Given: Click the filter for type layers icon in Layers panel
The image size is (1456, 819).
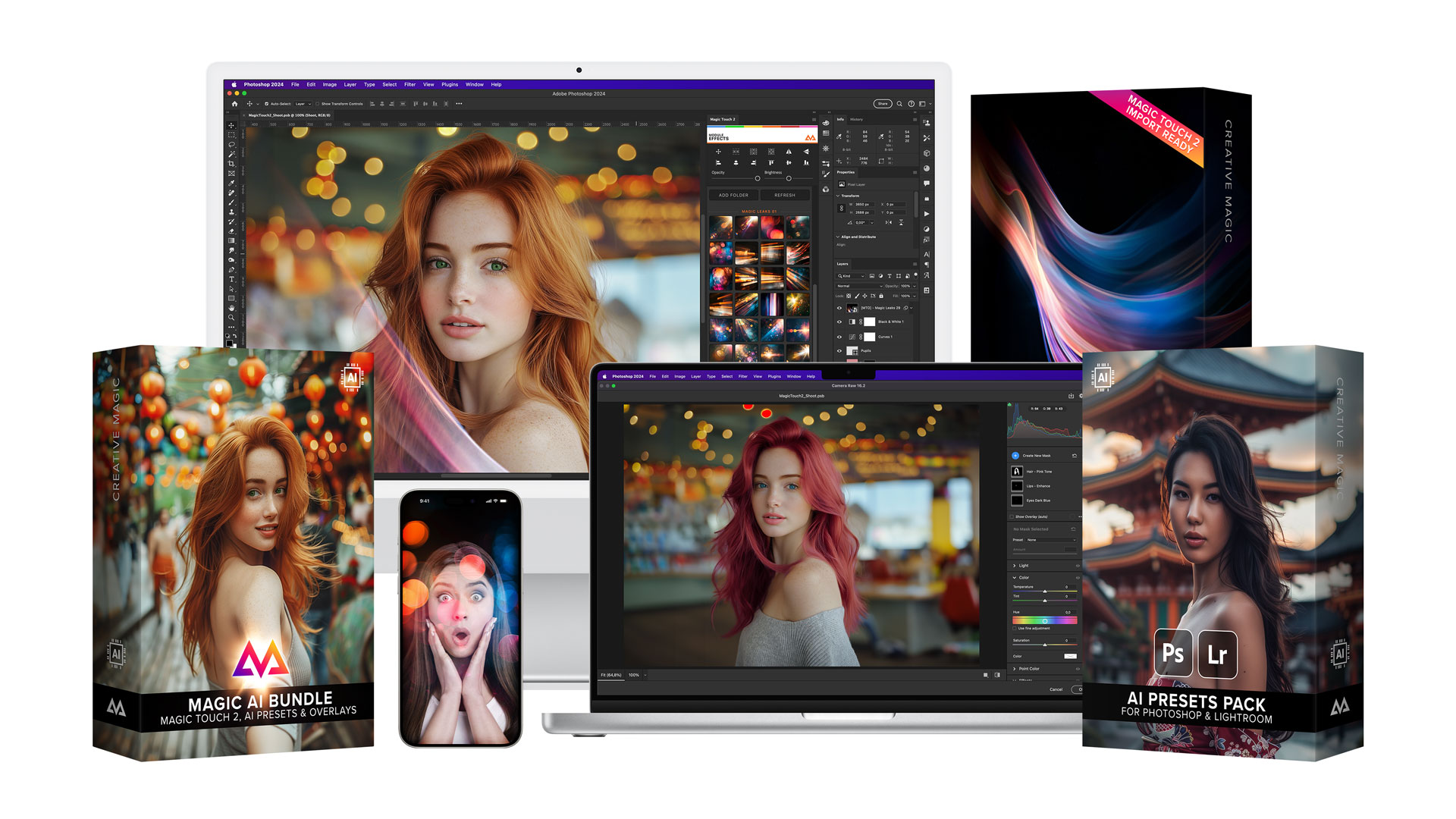Looking at the screenshot, I should coord(890,275).
